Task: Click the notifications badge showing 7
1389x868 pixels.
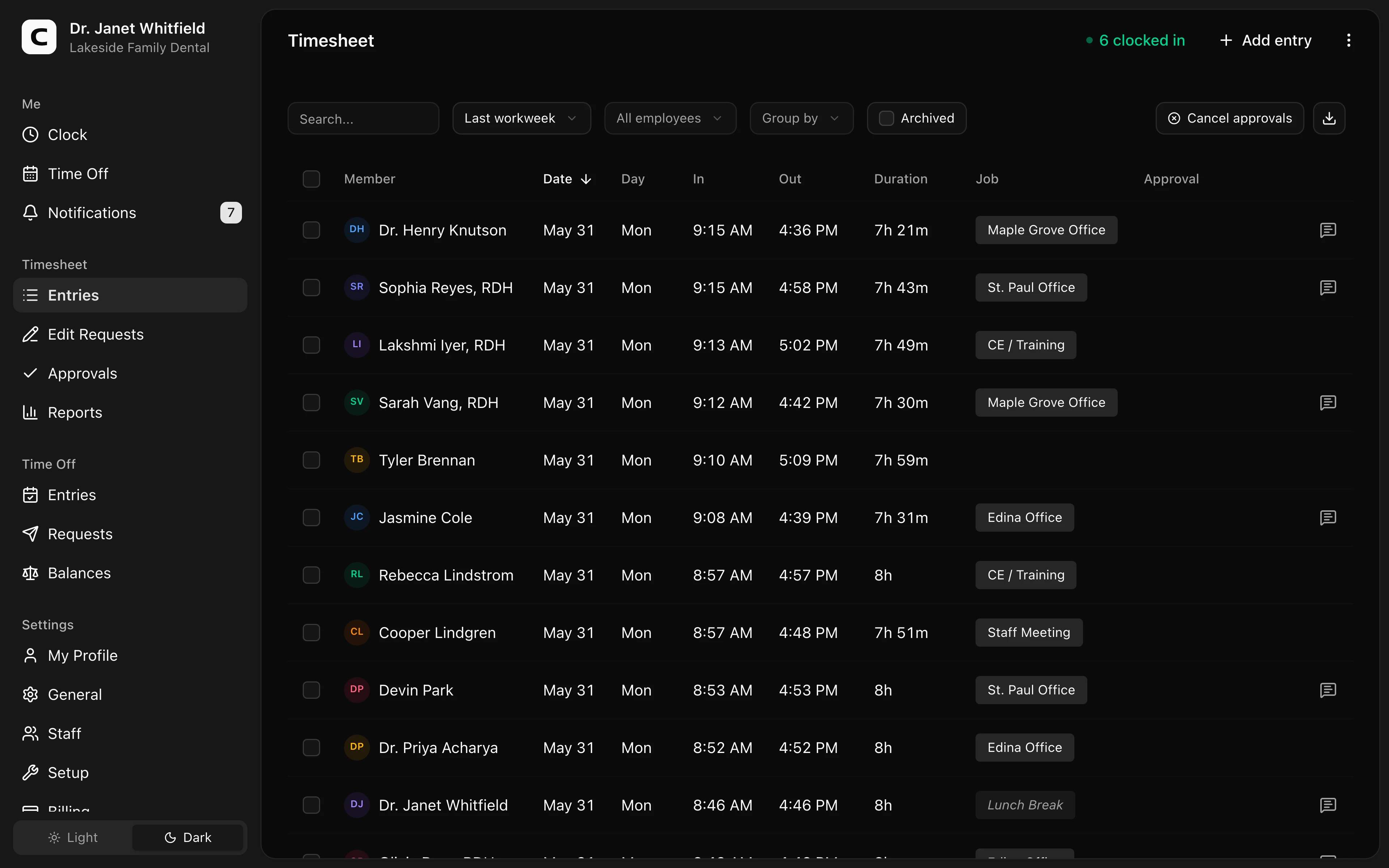Action: 231,213
